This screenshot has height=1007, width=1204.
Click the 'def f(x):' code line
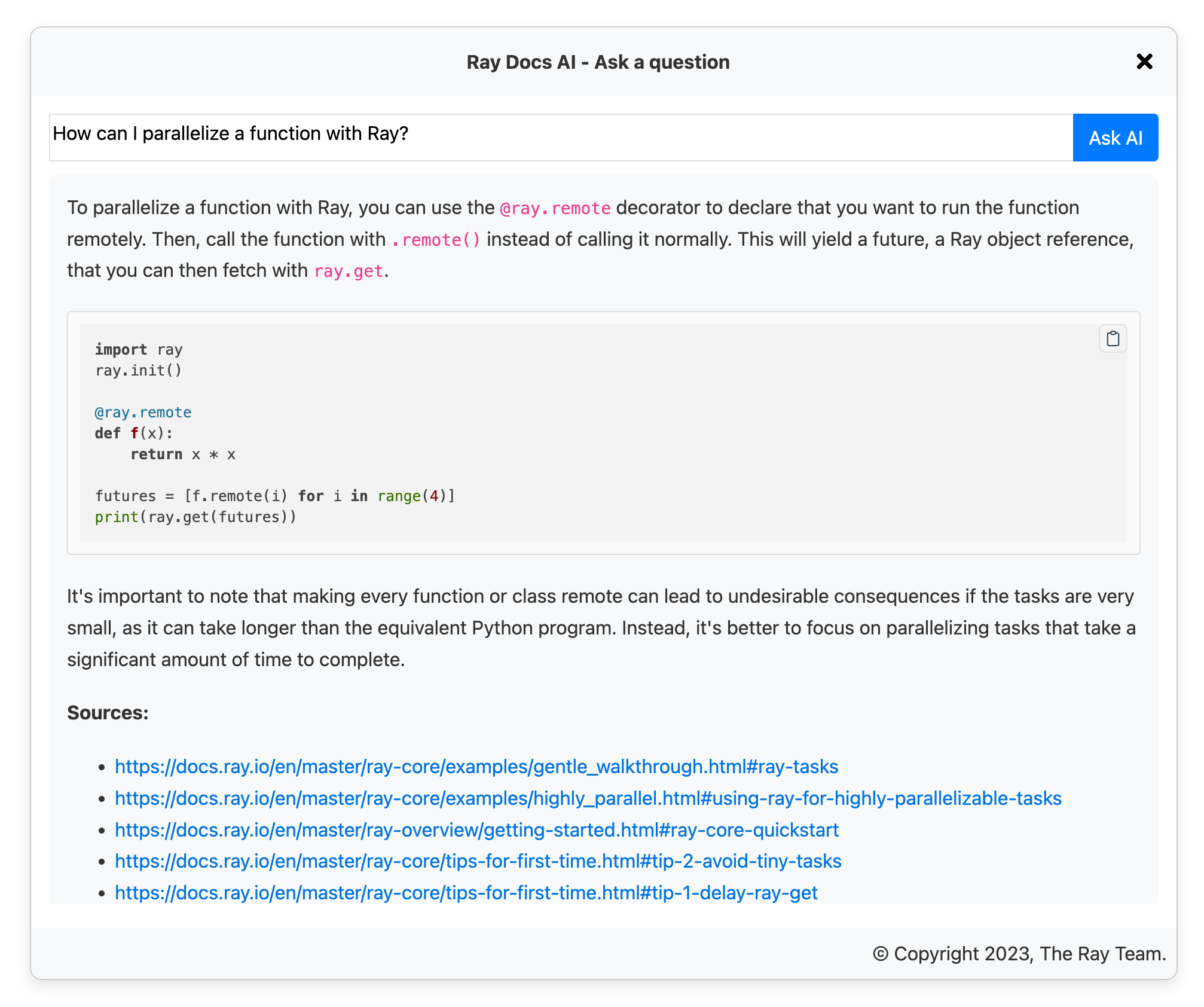pos(134,433)
